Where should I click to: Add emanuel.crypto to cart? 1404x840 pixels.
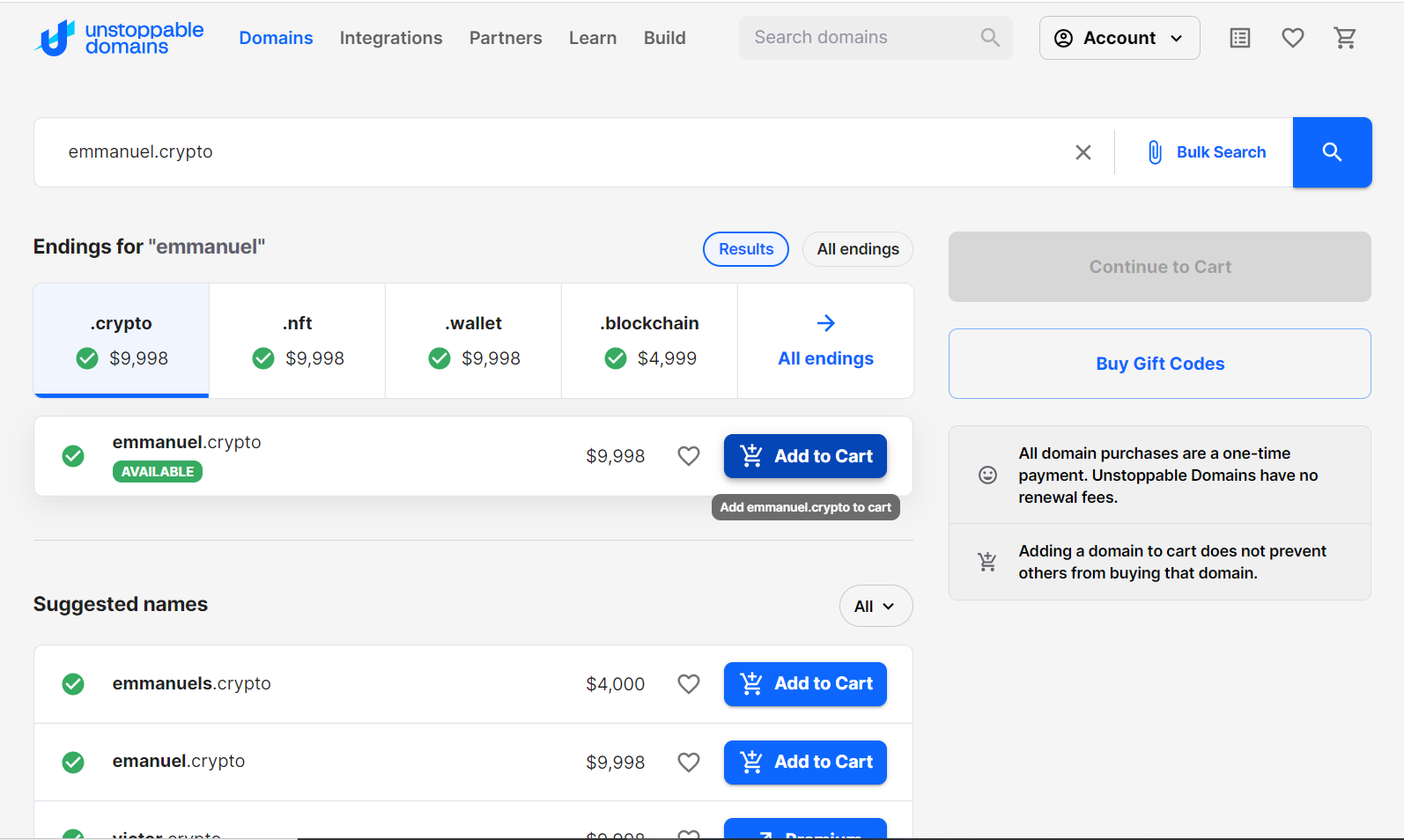(x=805, y=763)
